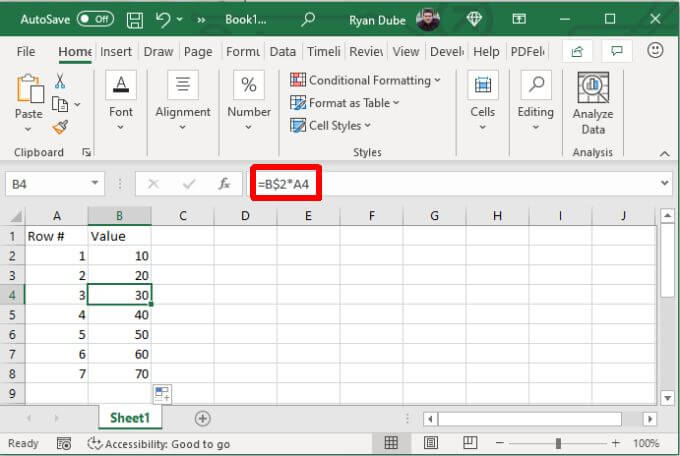680x456 pixels.
Task: Open the Cells group button
Action: point(482,101)
